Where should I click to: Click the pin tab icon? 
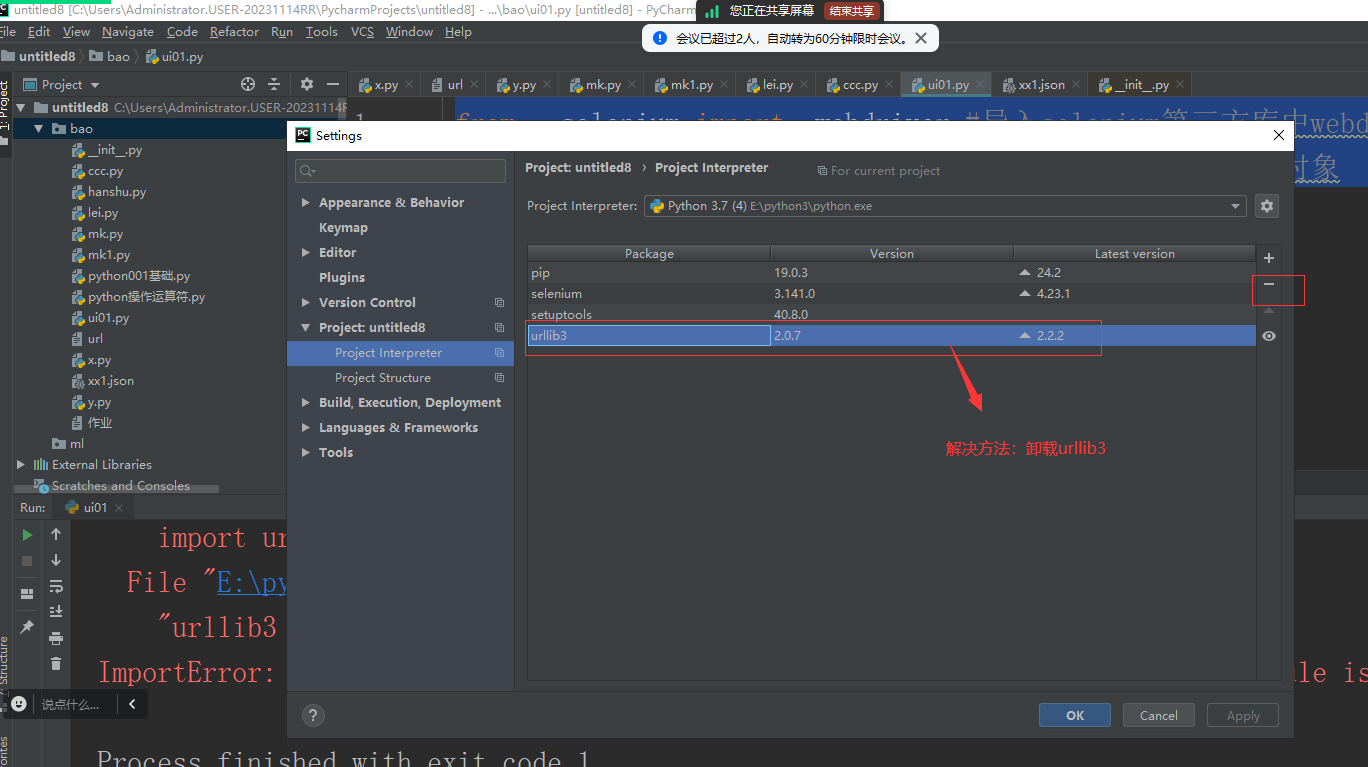pos(28,627)
